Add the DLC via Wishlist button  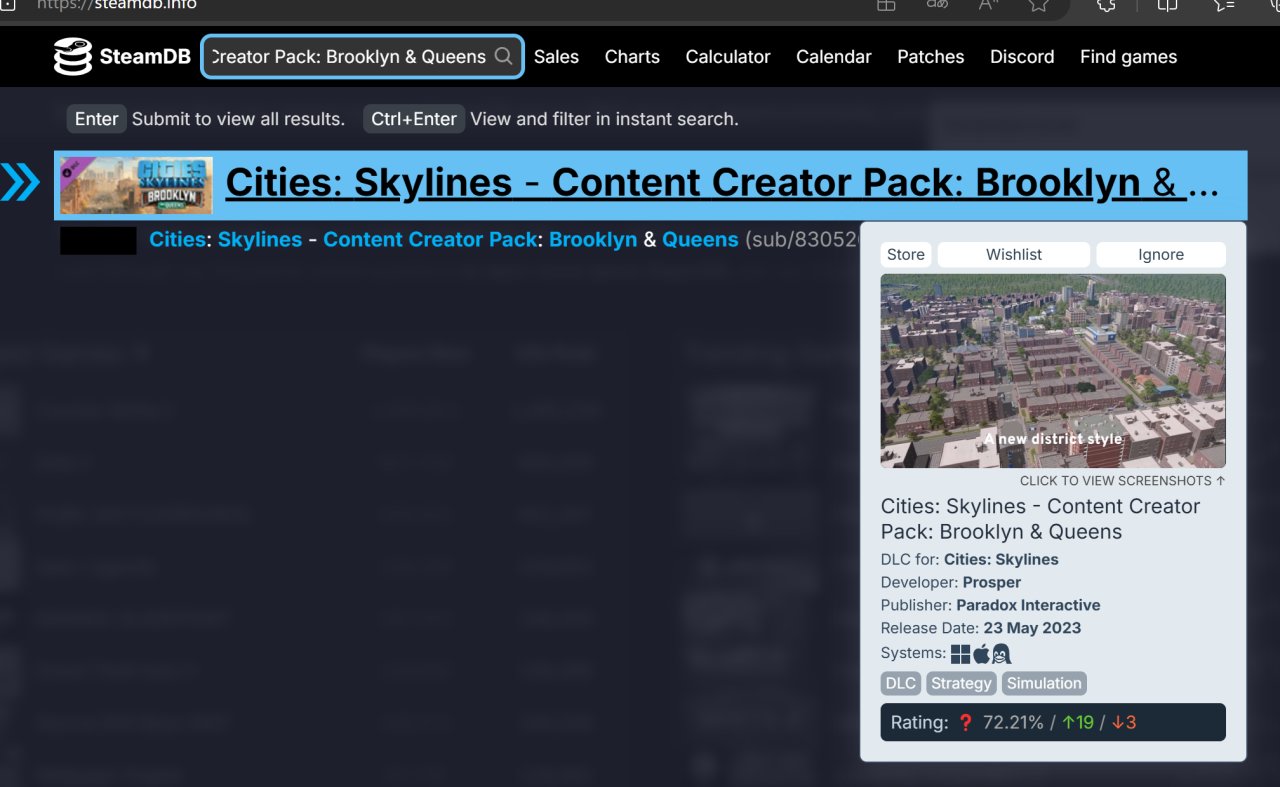[1014, 255]
